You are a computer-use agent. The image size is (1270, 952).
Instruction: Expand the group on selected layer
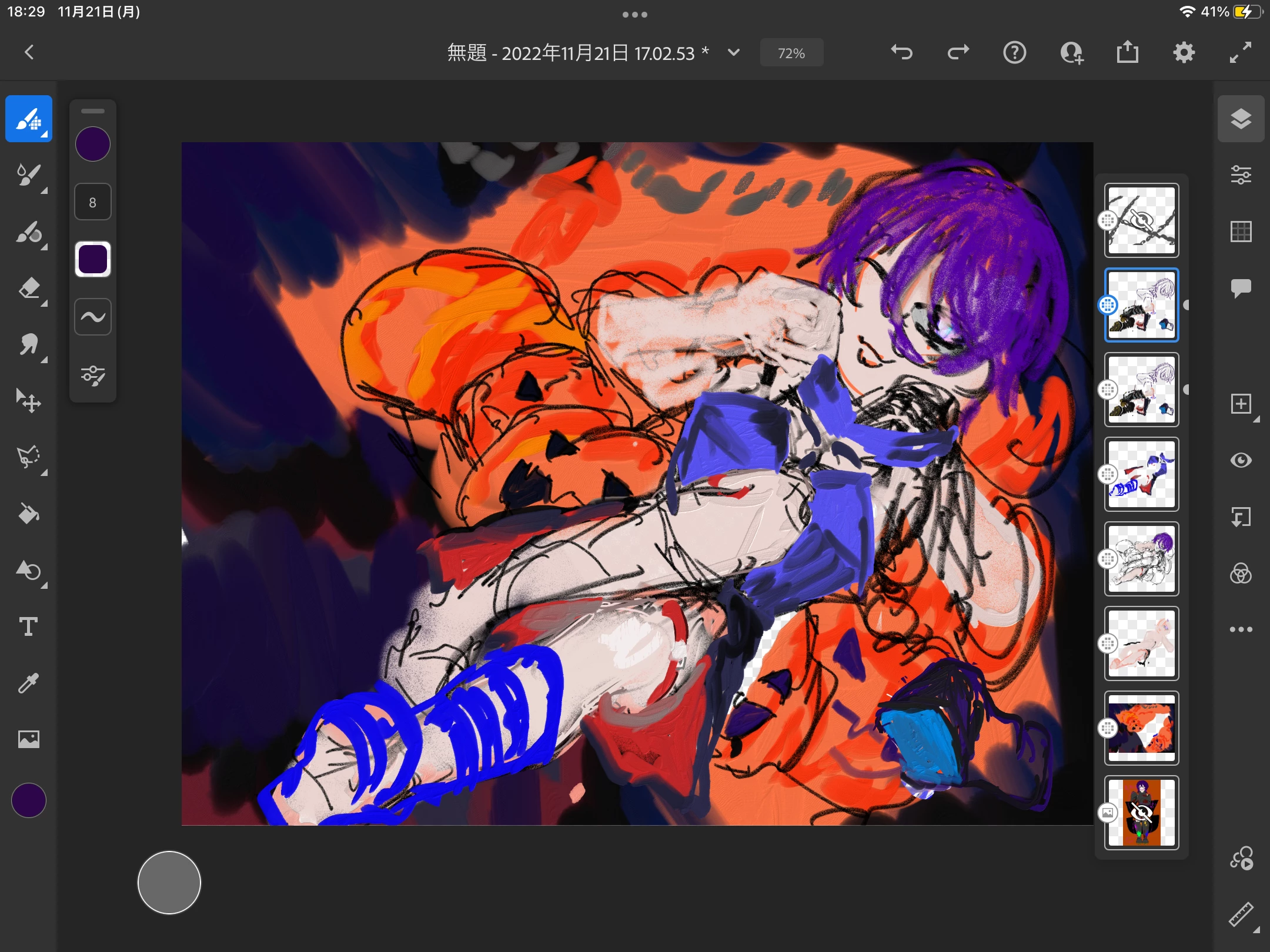(x=1186, y=305)
